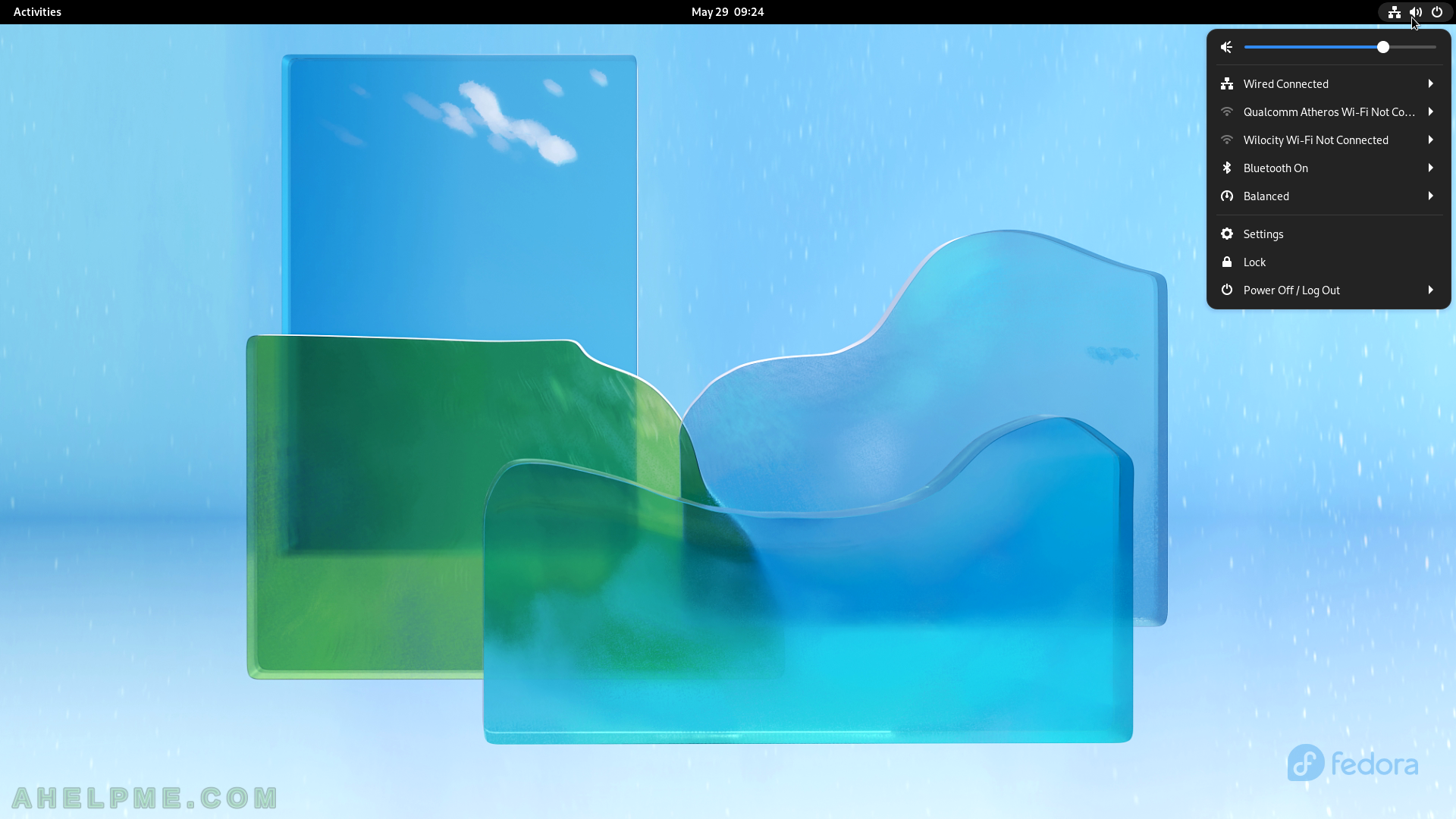Click the power mode gauge icon

pyautogui.click(x=1226, y=196)
